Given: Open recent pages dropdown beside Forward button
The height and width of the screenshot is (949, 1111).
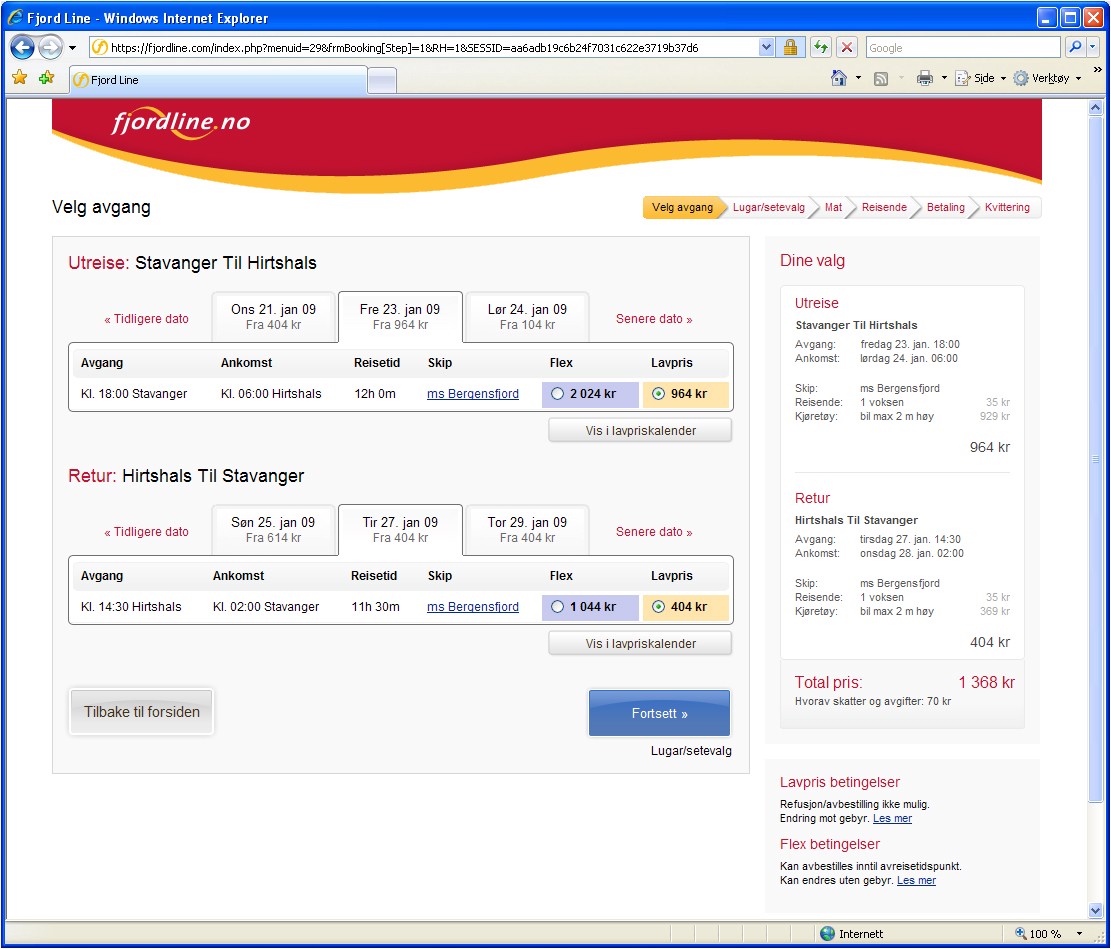Looking at the screenshot, I should click(72, 48).
